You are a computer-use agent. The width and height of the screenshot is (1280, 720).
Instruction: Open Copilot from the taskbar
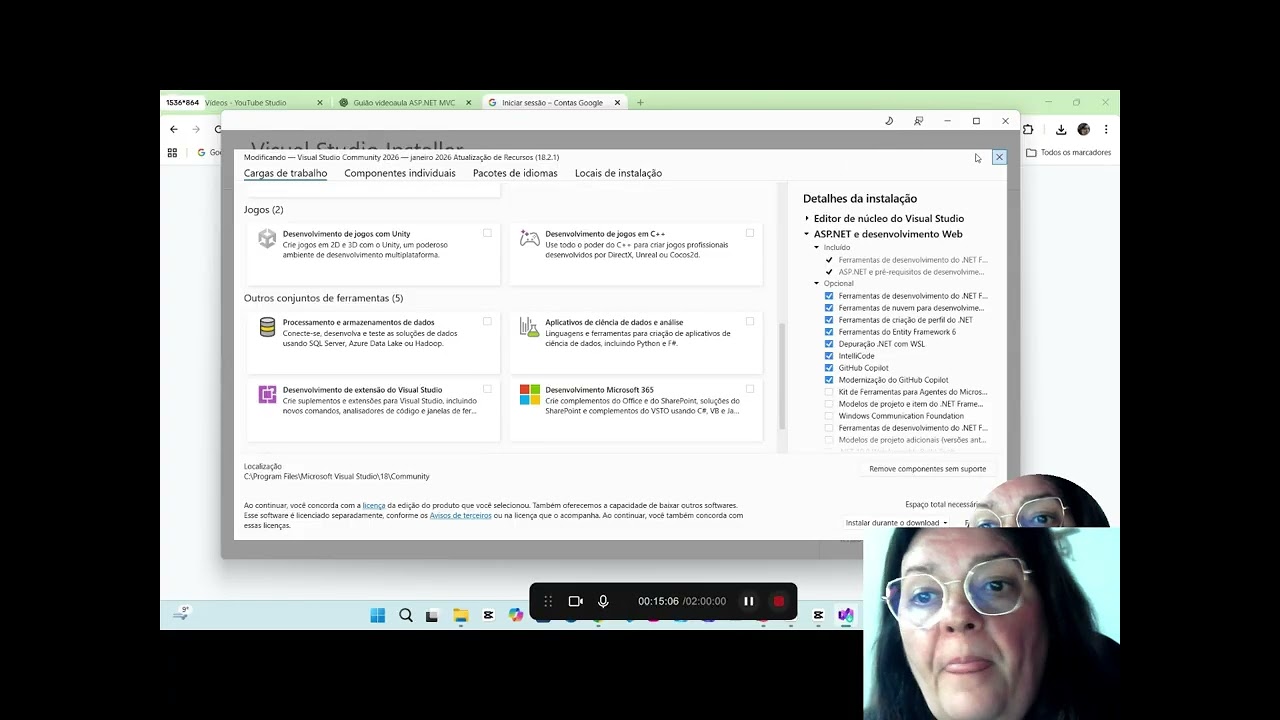[x=515, y=615]
